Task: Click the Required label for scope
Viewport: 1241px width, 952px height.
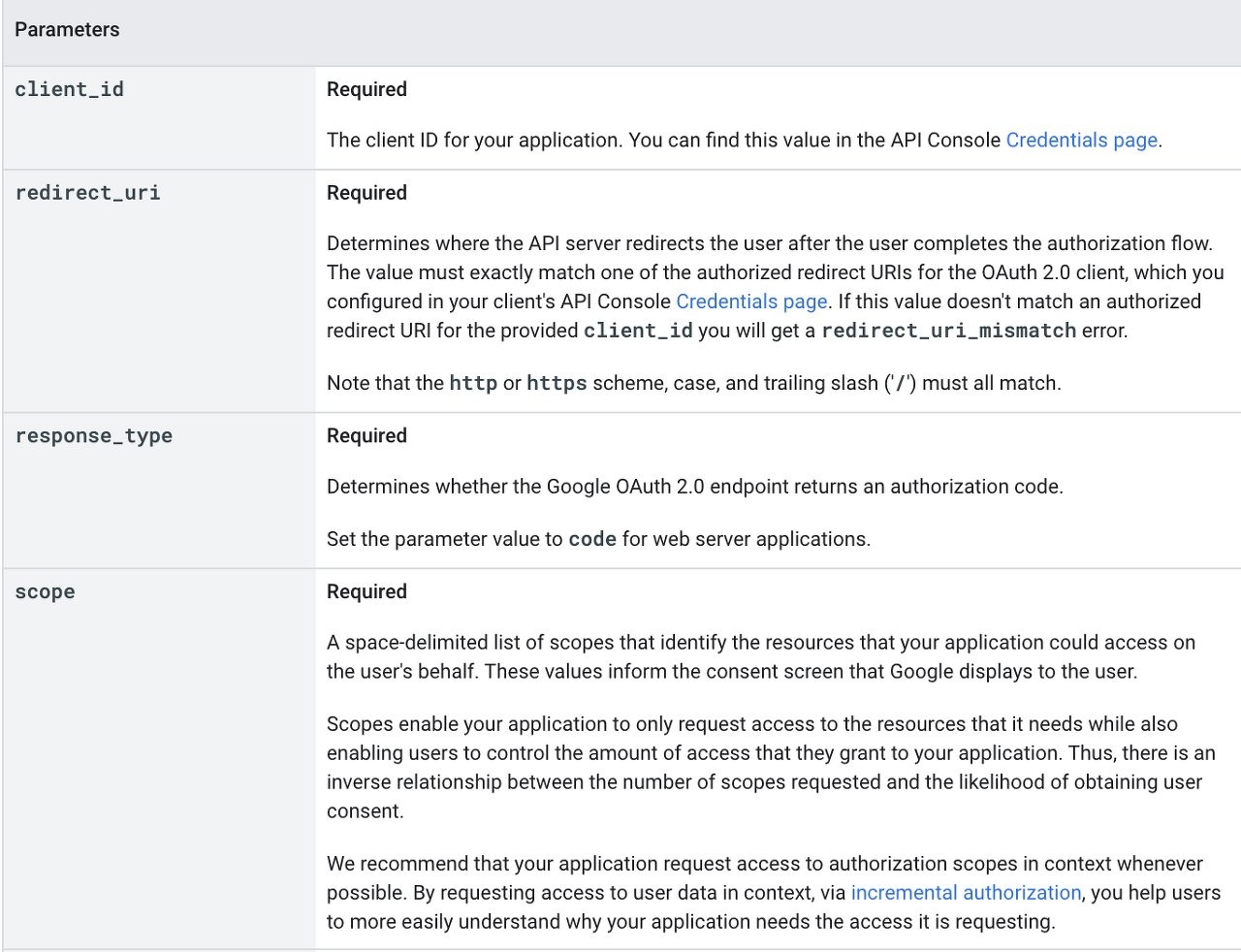Action: (366, 592)
